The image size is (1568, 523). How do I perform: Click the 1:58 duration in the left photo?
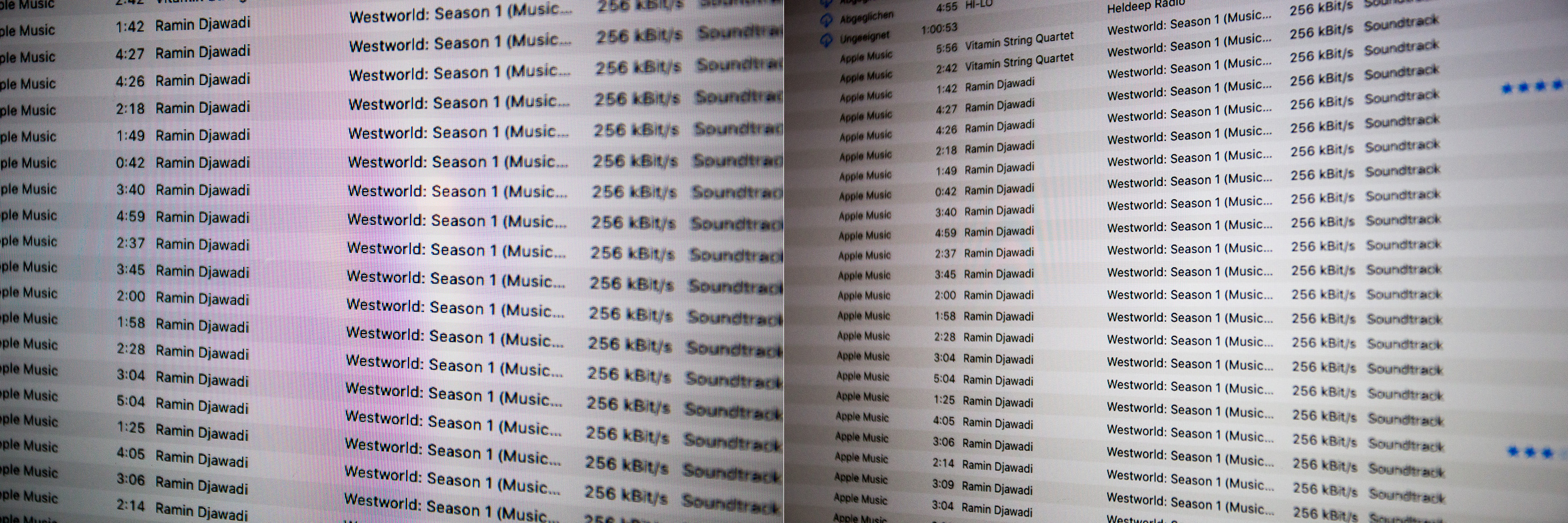click(131, 322)
